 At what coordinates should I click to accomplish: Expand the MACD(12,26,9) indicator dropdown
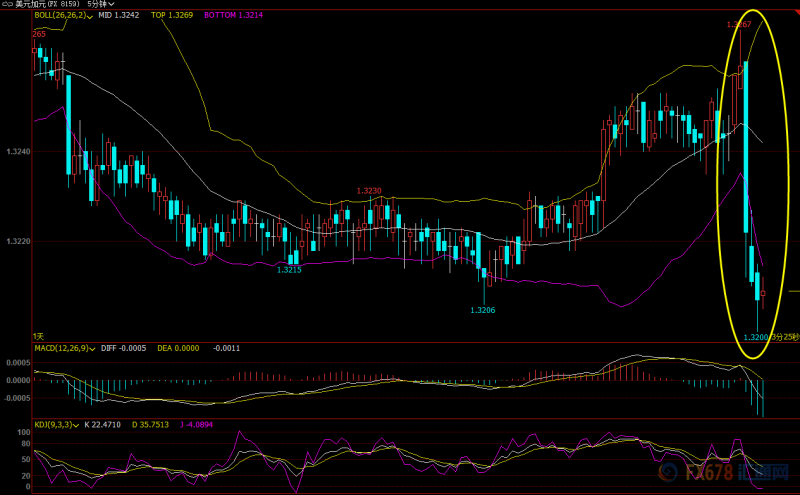92,349
